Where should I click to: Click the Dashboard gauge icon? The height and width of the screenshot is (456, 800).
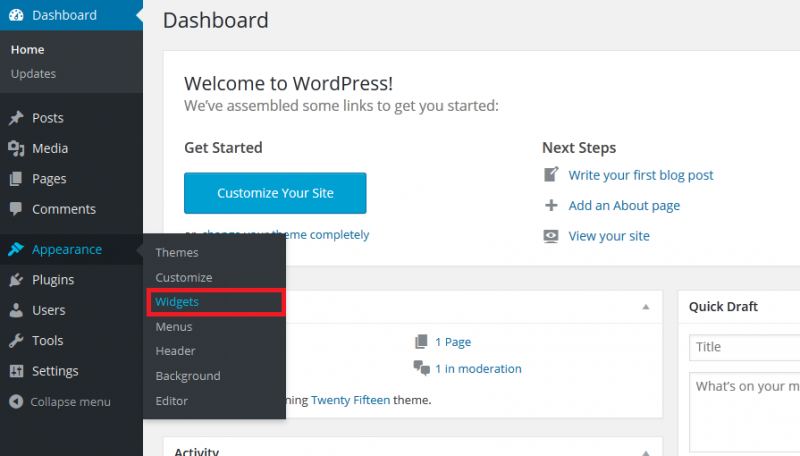(16, 15)
